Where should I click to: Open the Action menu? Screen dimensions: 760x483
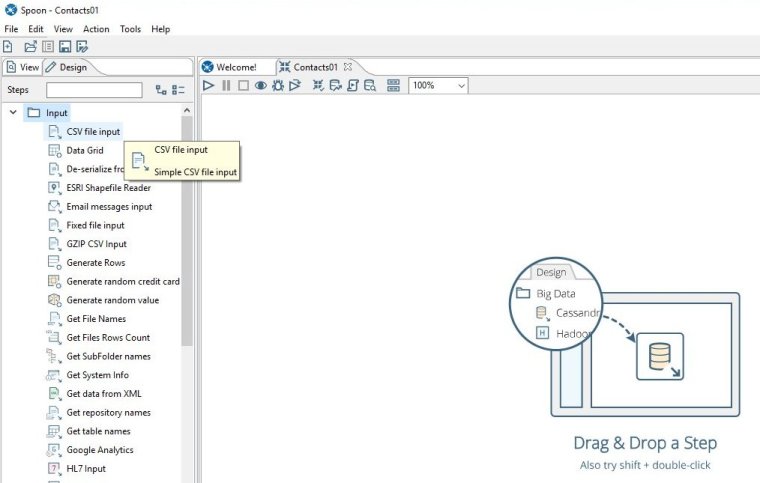(96, 29)
